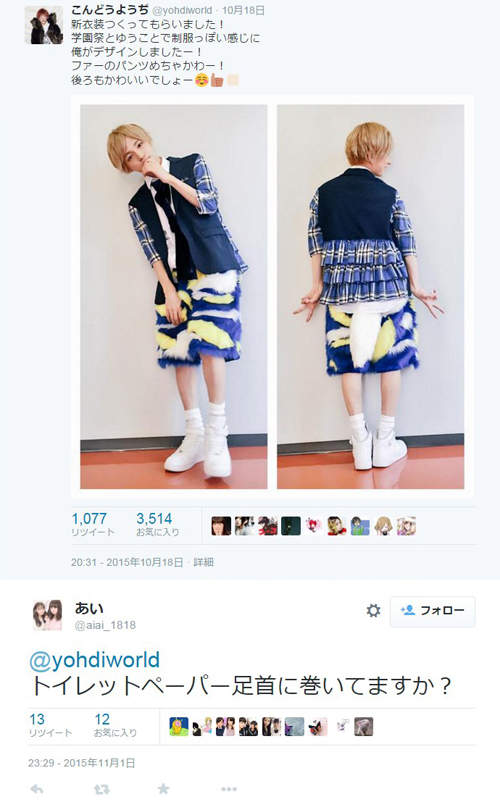Click the retweet icon below the reply
The width and height of the screenshot is (500, 802).
[101, 789]
